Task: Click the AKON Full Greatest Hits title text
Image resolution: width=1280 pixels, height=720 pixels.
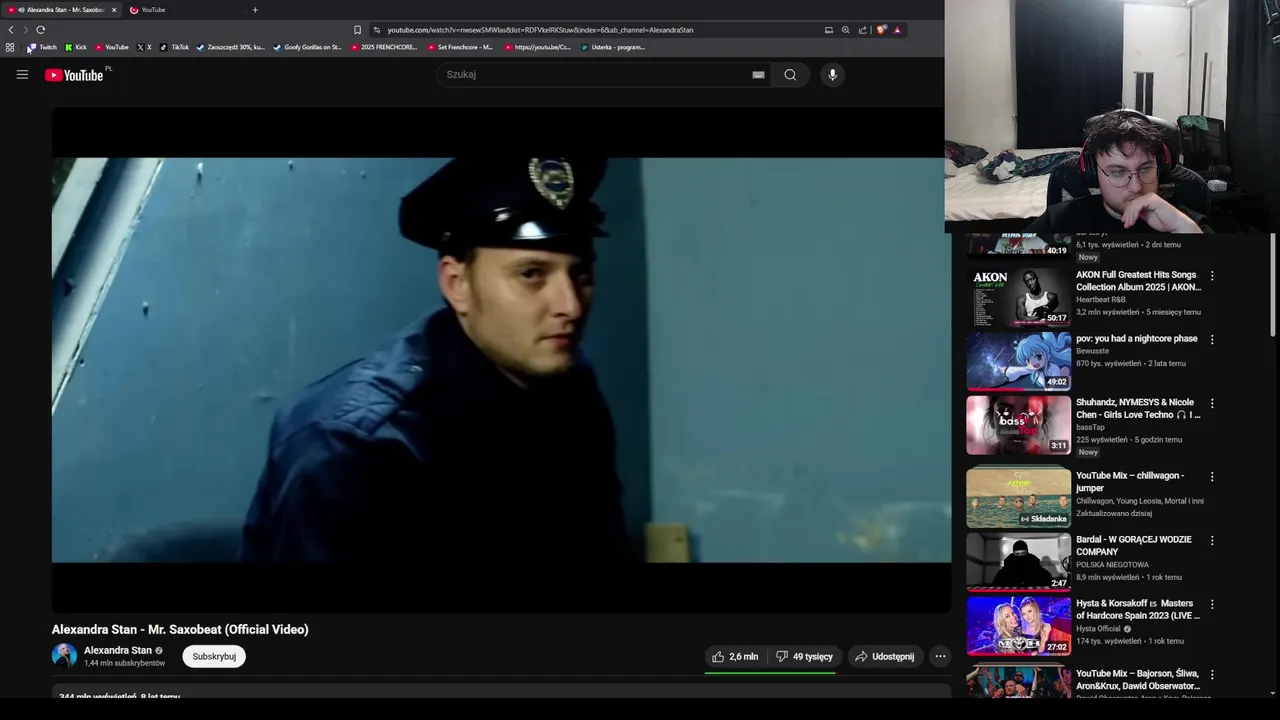Action: click(1138, 281)
